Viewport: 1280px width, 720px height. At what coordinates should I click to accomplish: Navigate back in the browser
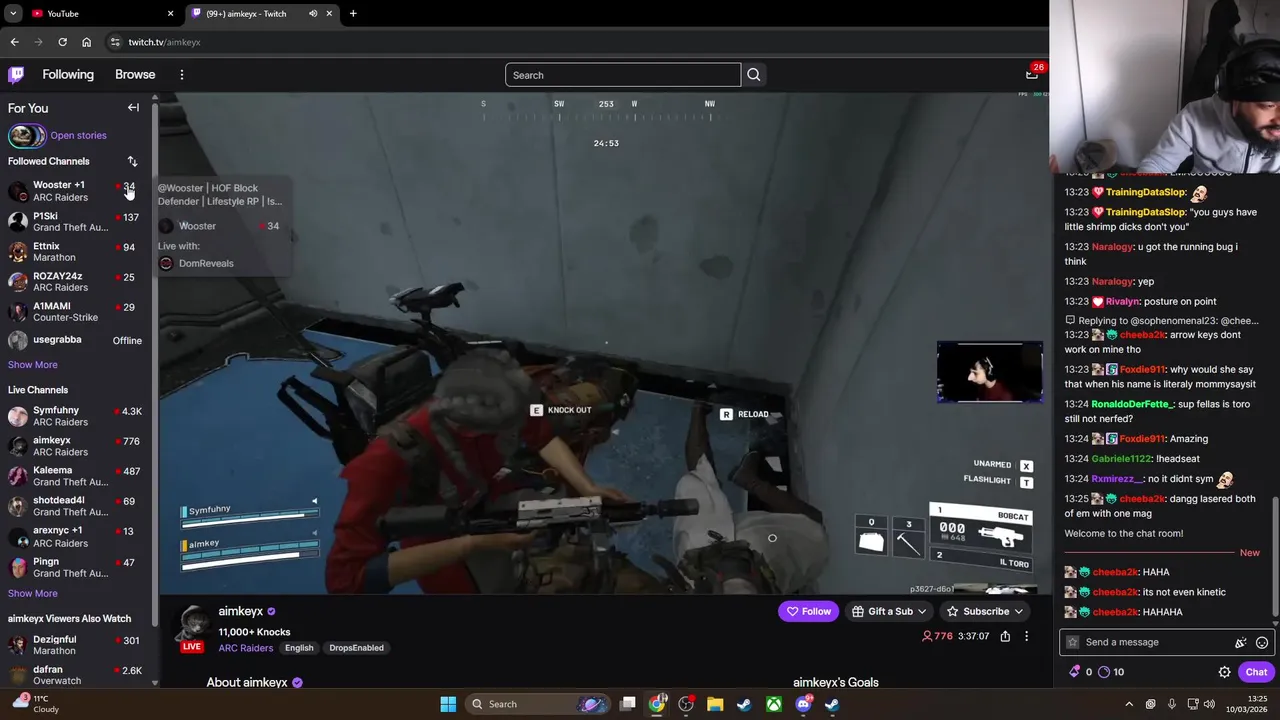coord(14,42)
